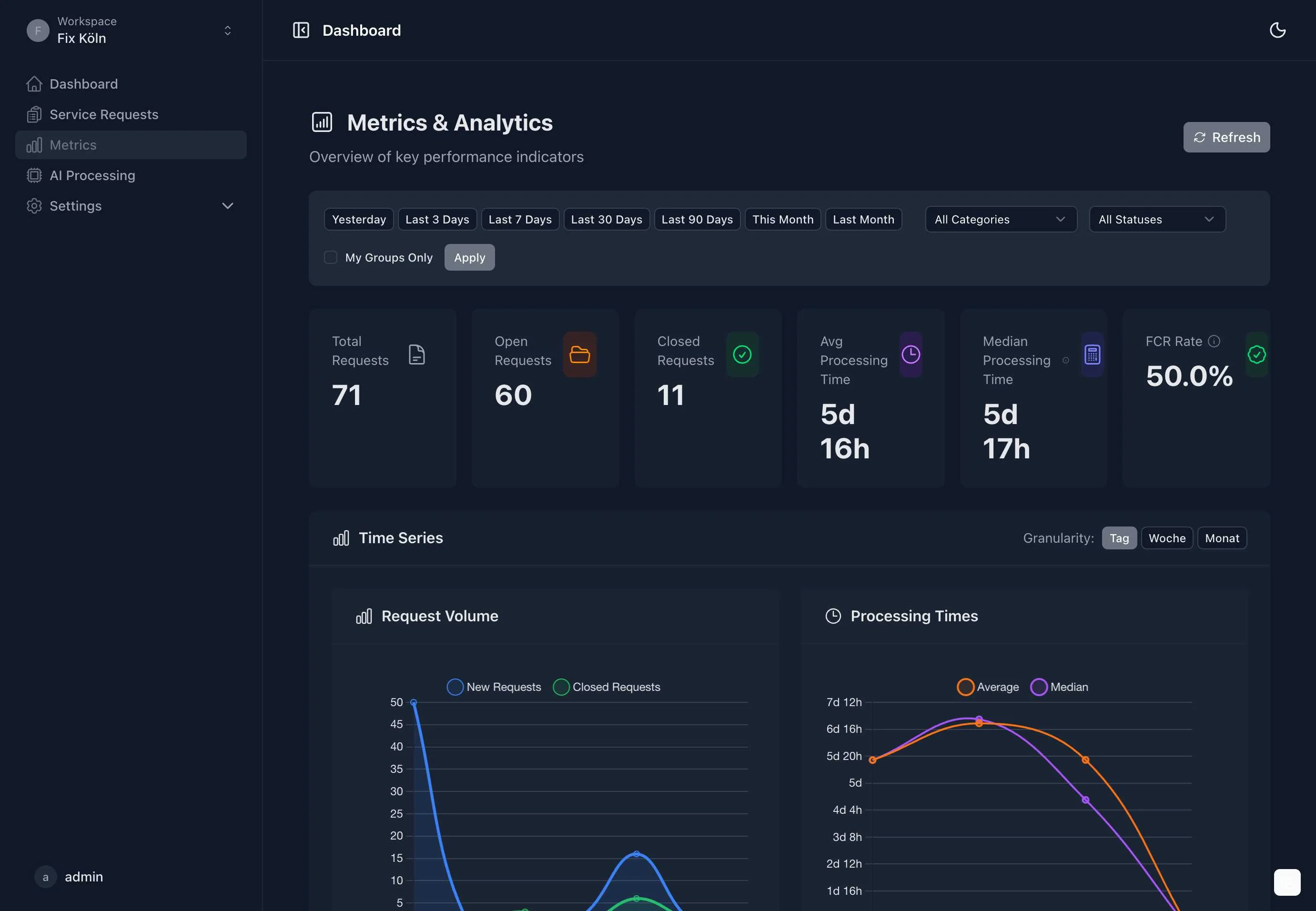The height and width of the screenshot is (911, 1316).
Task: Click the Median Processing calculator icon
Action: (x=1092, y=354)
